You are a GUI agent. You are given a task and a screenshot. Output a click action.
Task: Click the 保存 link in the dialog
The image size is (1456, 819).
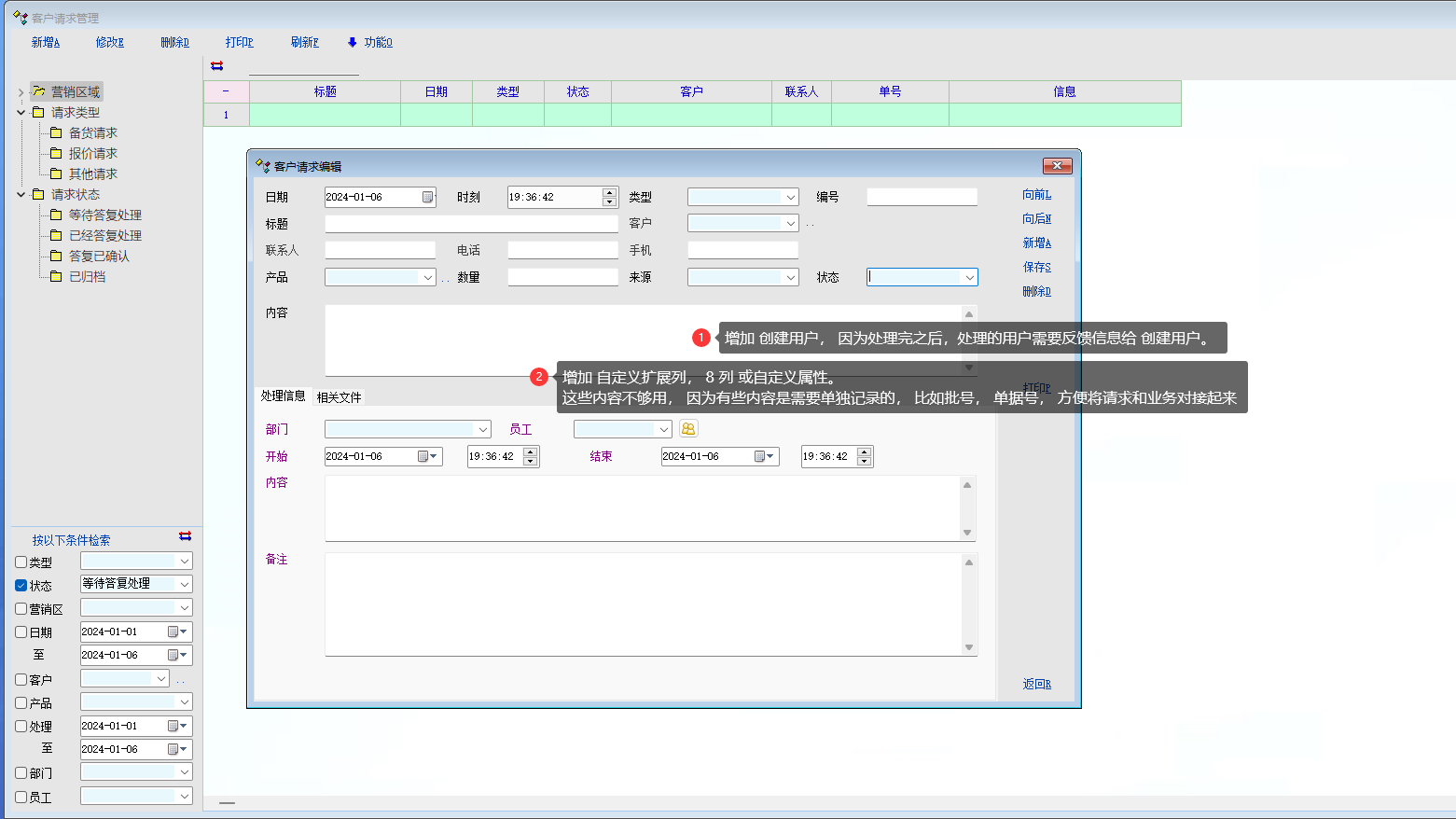[x=1036, y=268]
